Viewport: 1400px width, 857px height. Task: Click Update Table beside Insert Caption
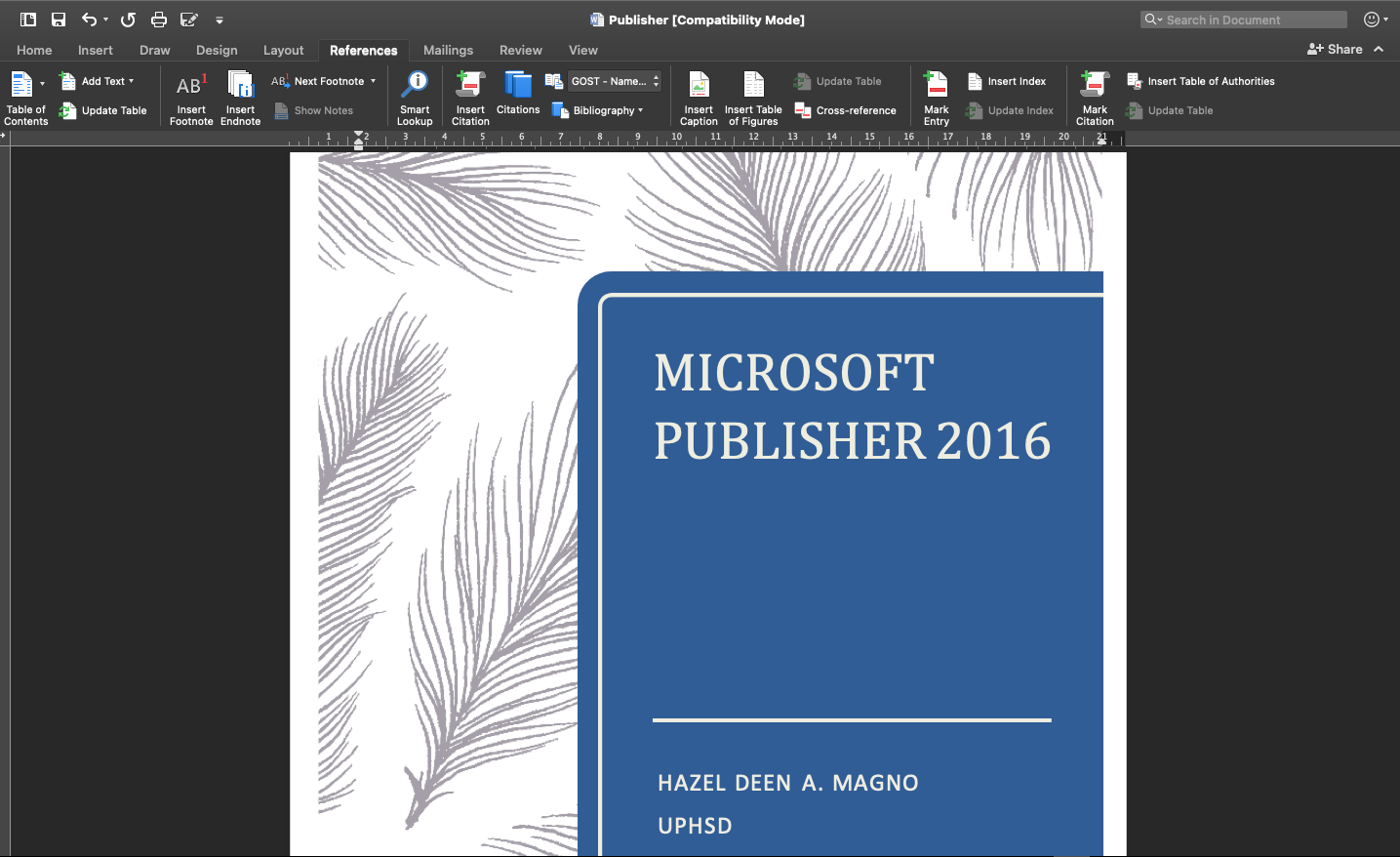838,81
